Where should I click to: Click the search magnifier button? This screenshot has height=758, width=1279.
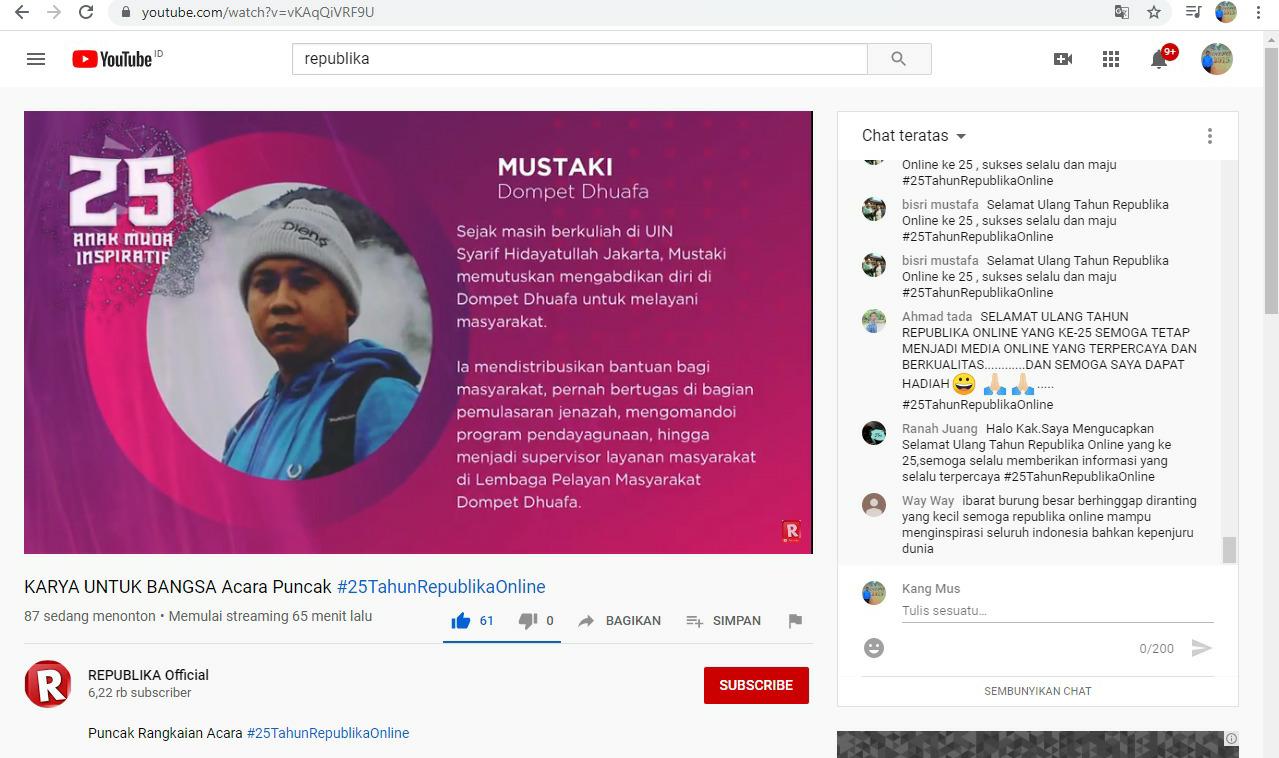pos(898,59)
